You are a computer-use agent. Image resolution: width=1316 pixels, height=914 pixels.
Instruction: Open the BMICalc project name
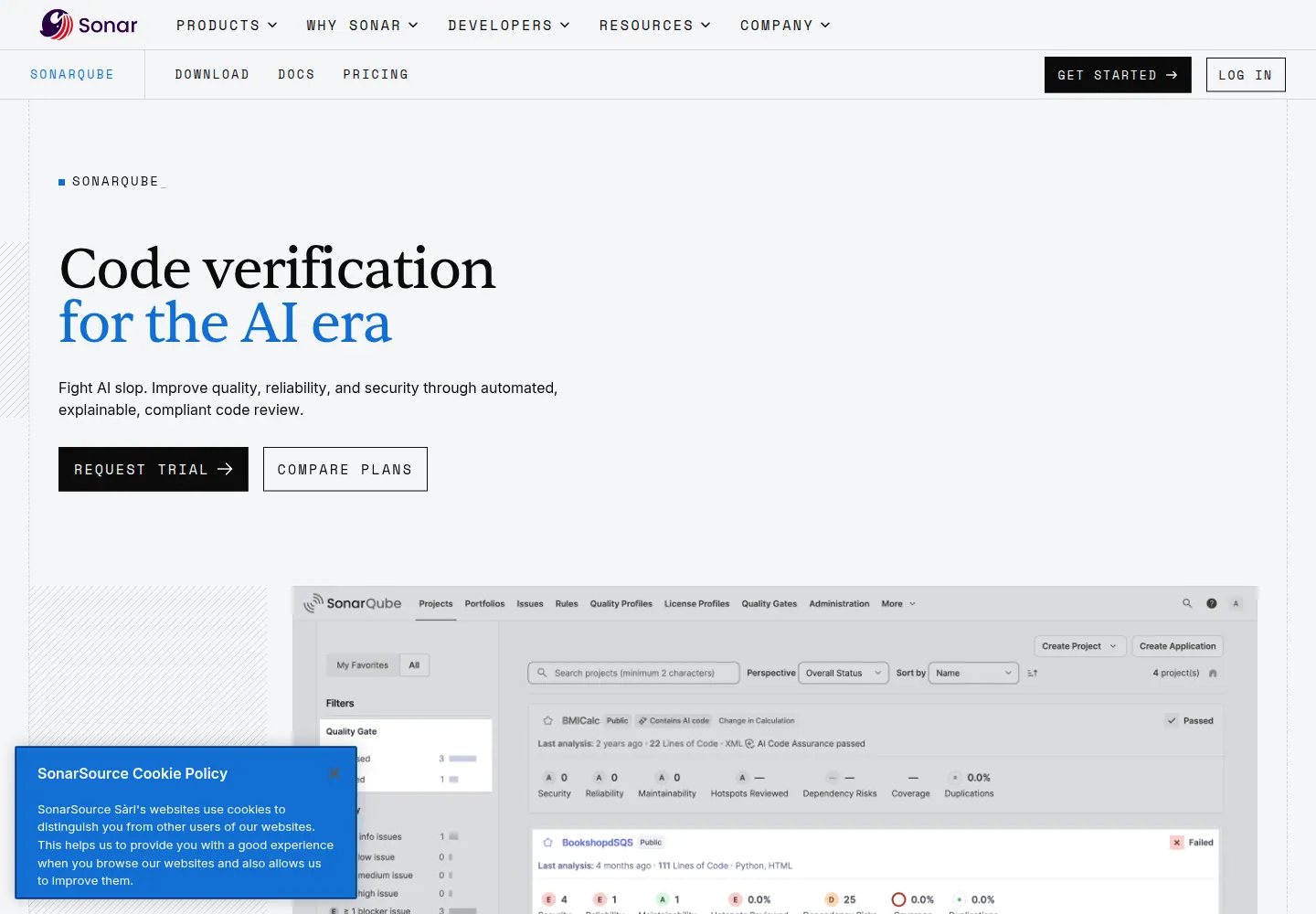pos(580,720)
